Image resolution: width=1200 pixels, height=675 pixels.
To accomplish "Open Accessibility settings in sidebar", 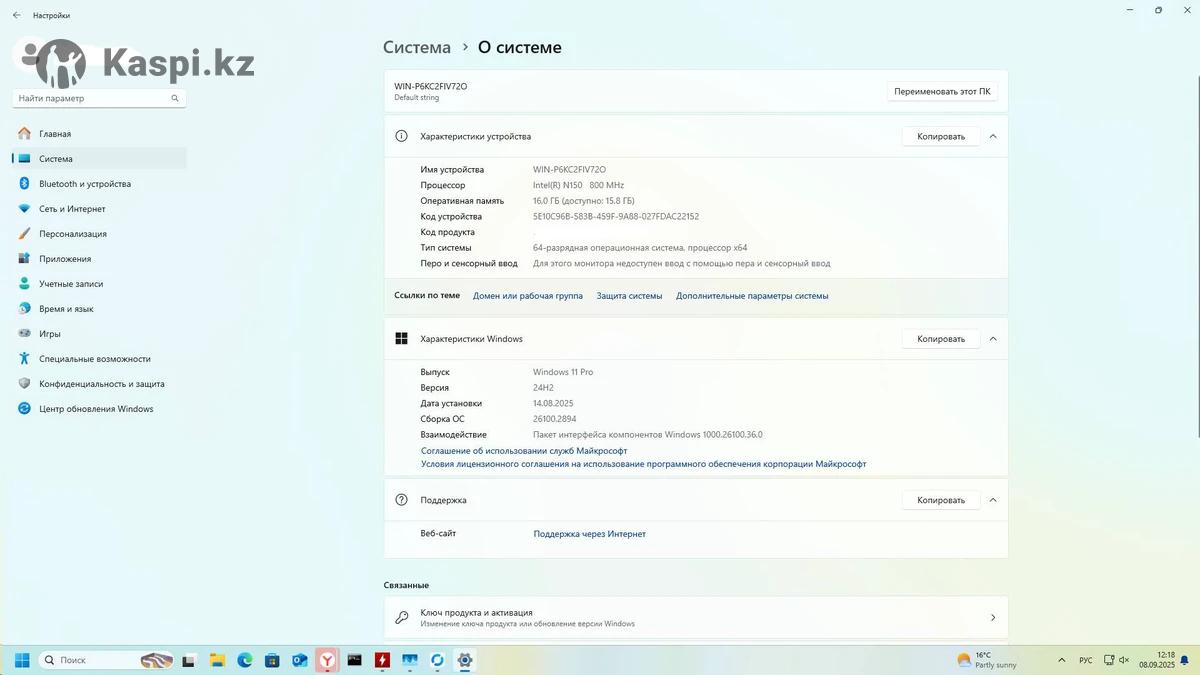I will click(x=94, y=359).
